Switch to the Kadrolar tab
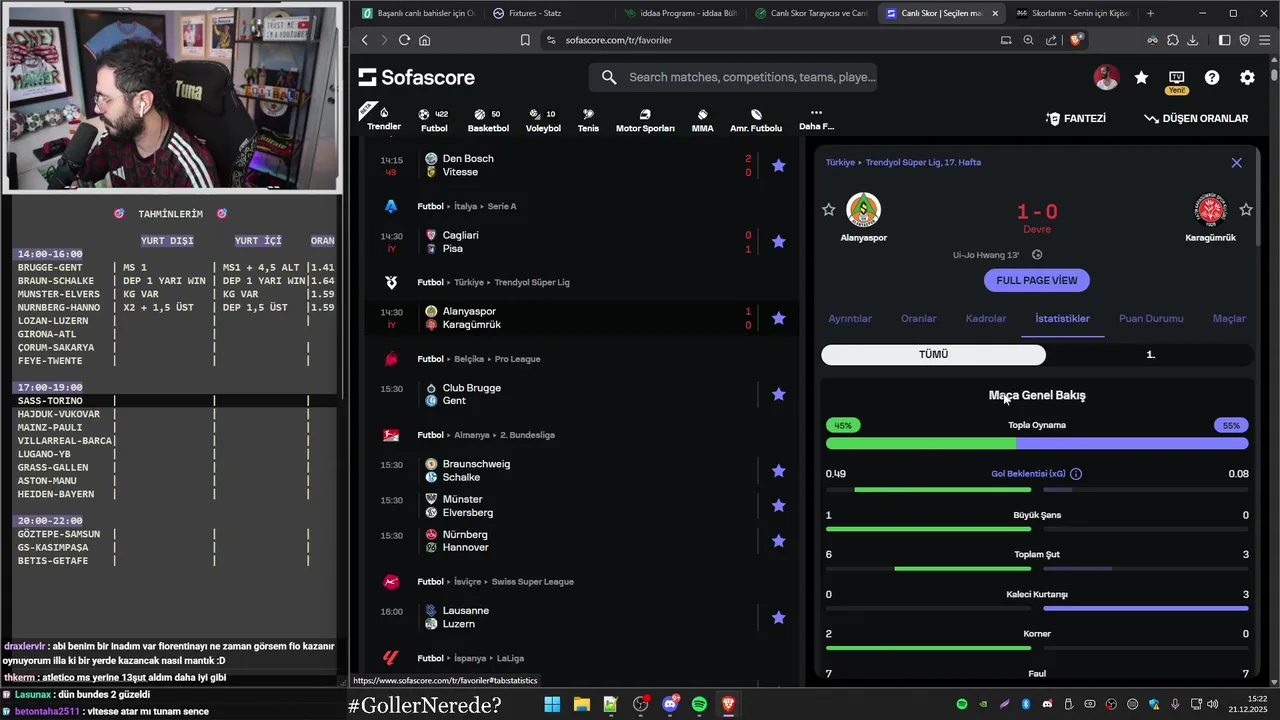The height and width of the screenshot is (720, 1280). point(986,318)
